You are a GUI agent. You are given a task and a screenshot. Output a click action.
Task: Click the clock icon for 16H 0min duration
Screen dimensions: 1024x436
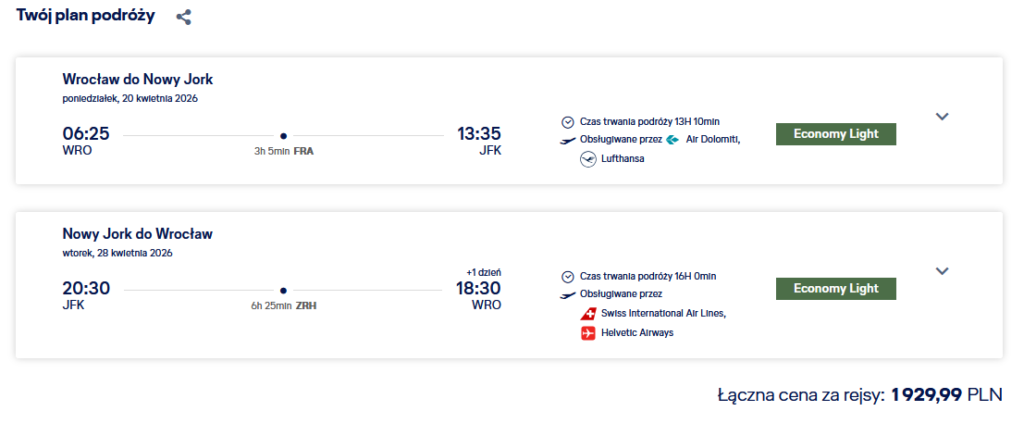tap(568, 276)
